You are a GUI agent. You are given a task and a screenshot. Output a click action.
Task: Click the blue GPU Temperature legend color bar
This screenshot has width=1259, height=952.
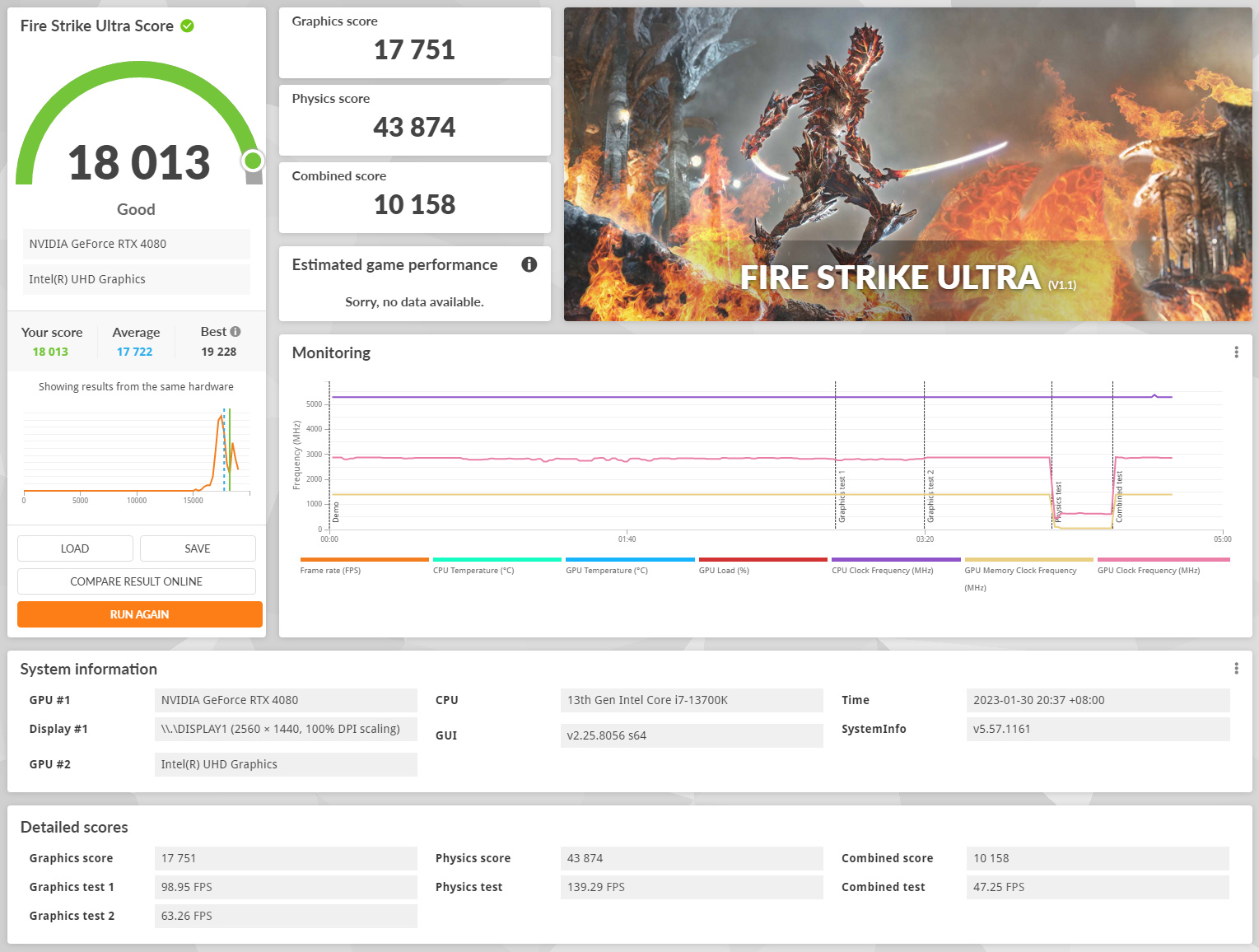pos(630,559)
